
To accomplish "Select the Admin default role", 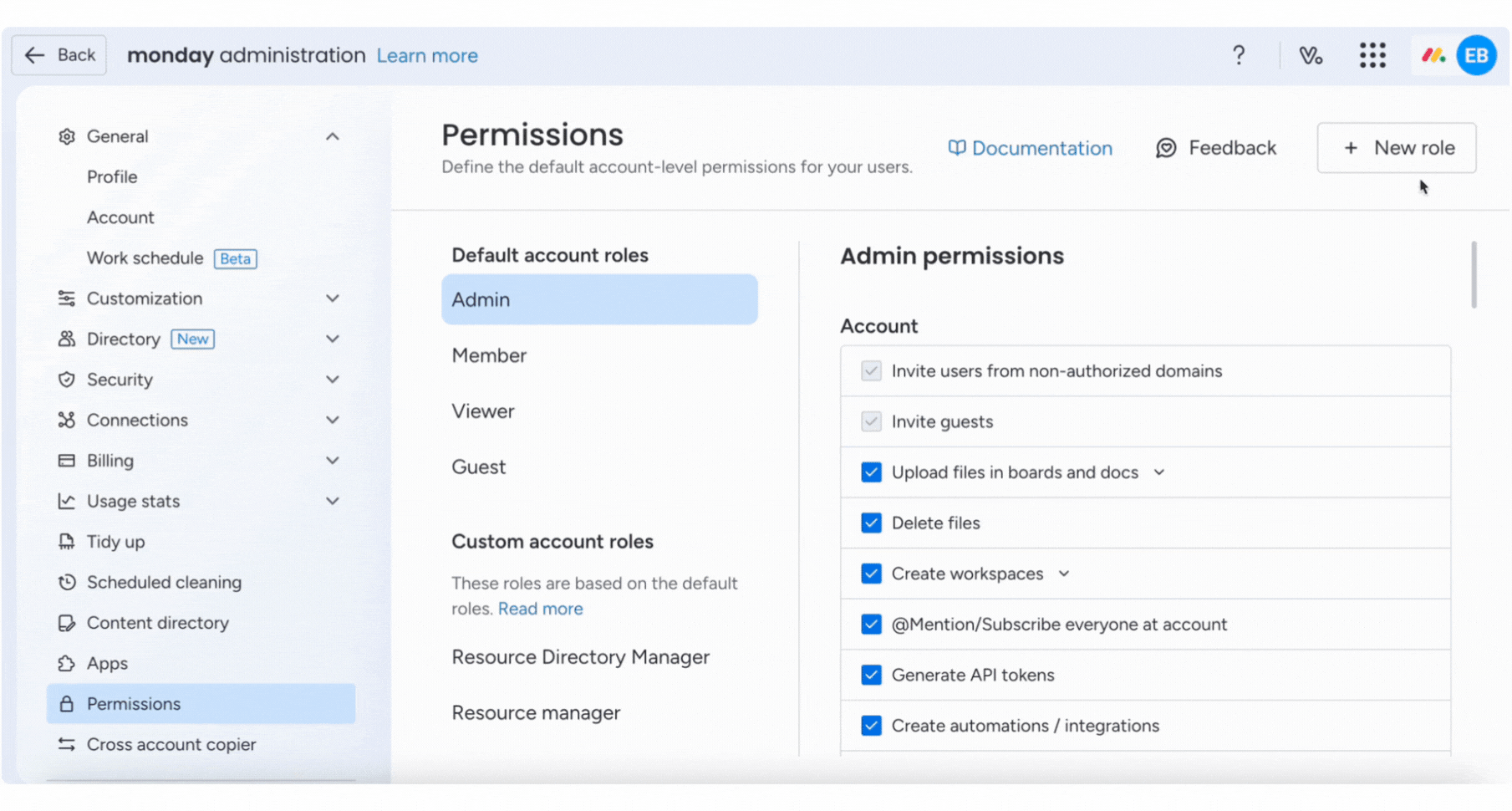I will point(599,299).
